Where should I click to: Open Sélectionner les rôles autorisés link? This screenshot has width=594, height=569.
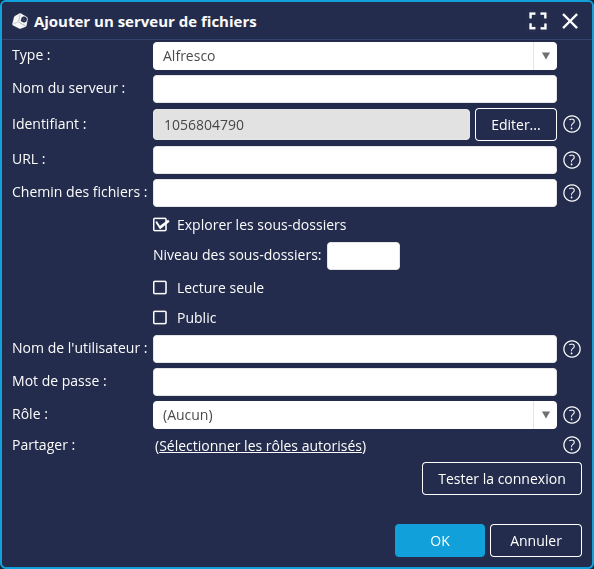click(260, 446)
